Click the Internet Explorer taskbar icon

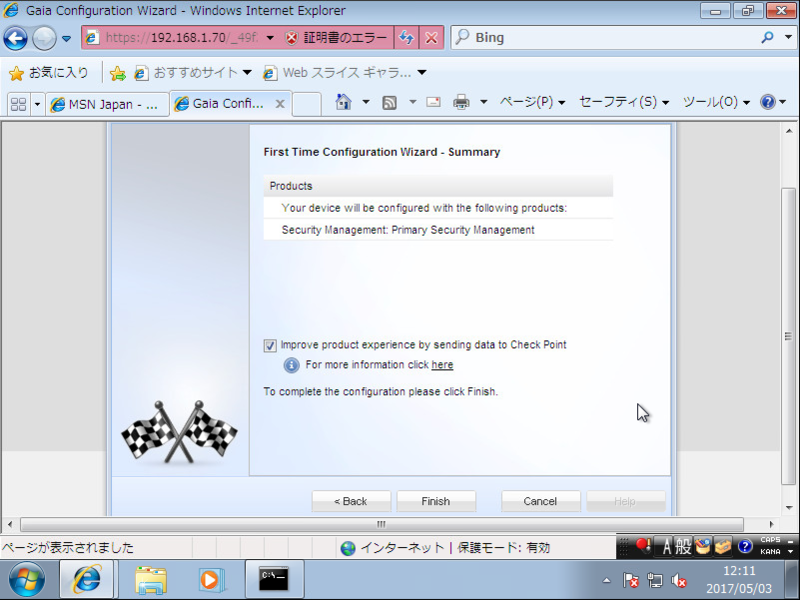[87, 580]
